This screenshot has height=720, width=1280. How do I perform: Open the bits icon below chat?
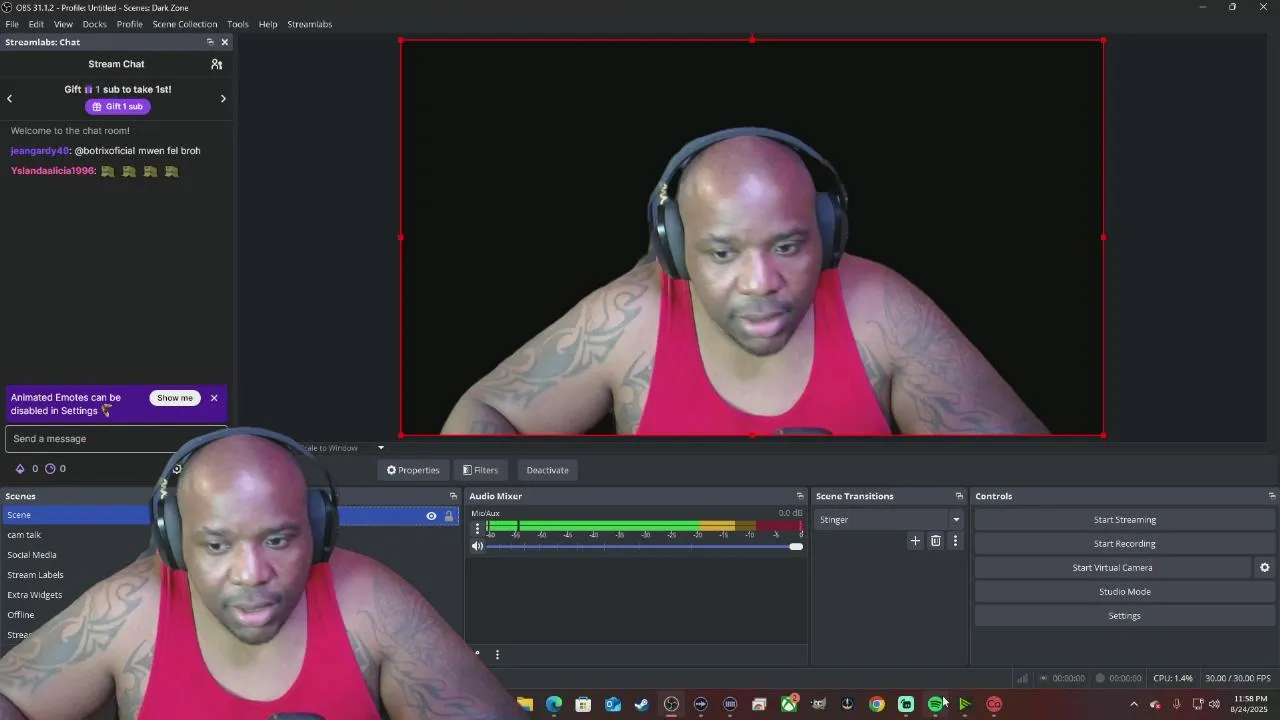tap(20, 468)
